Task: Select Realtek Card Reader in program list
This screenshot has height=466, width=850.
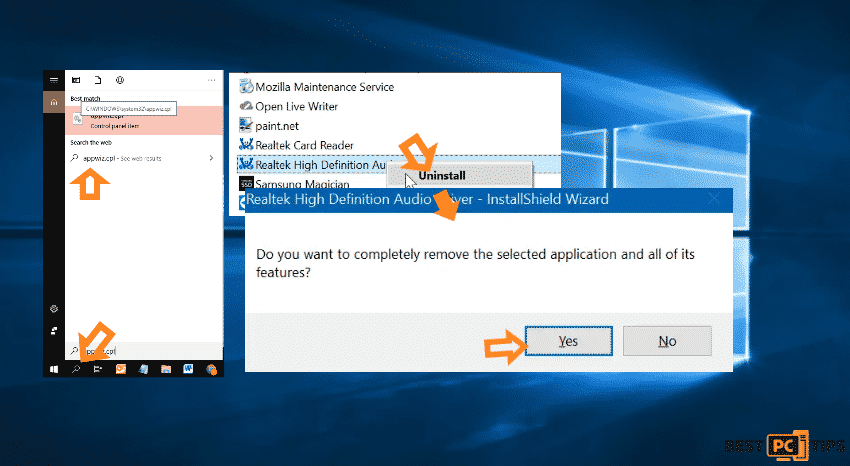Action: point(304,145)
